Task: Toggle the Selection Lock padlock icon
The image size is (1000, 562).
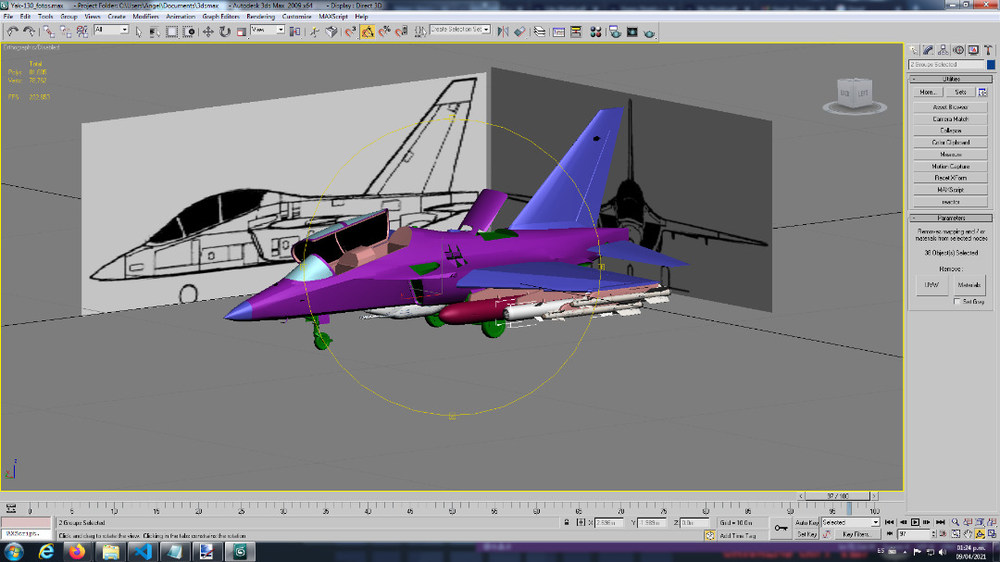Action: point(566,522)
